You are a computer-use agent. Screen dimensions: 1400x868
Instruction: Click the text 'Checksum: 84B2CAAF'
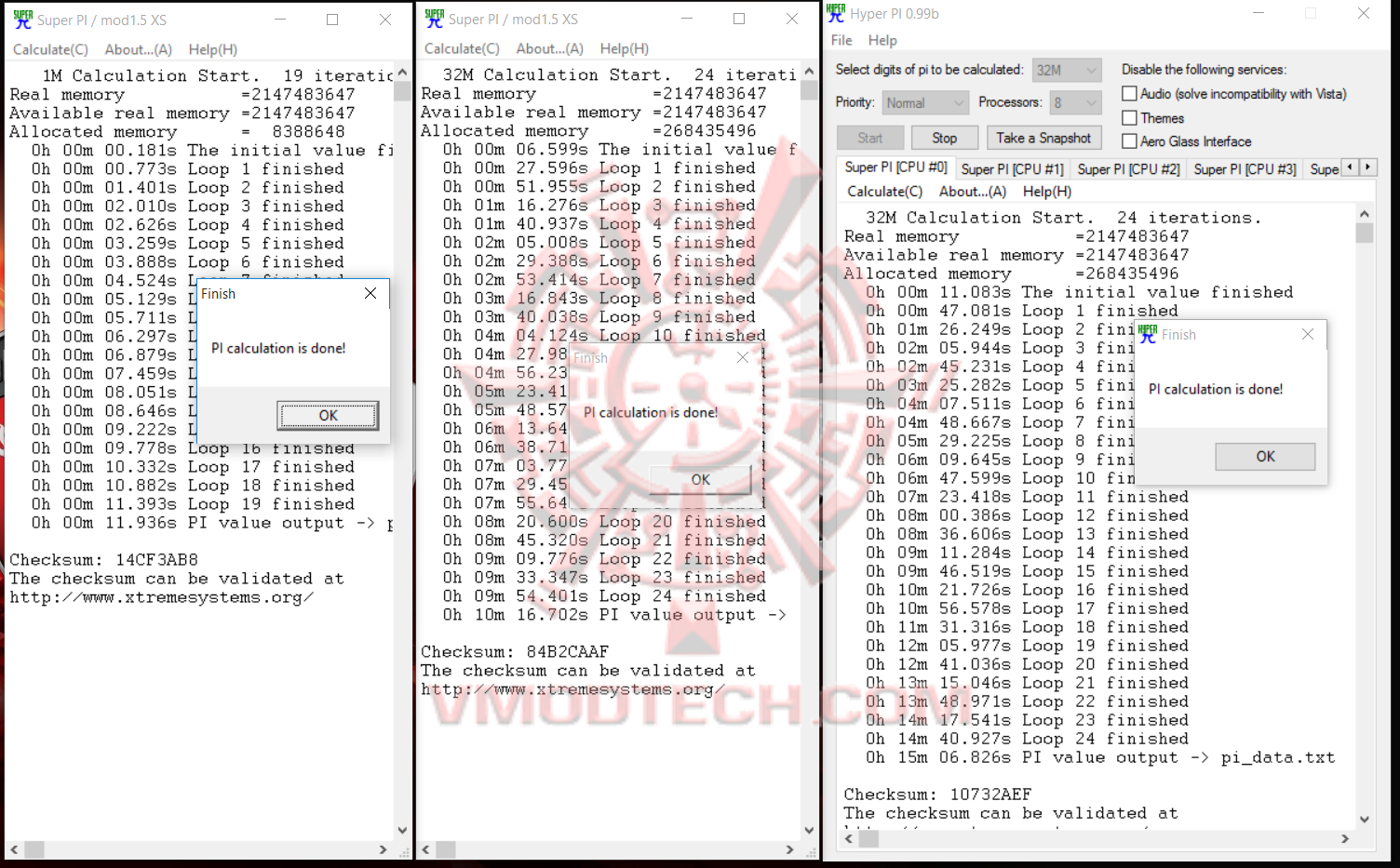[515, 652]
